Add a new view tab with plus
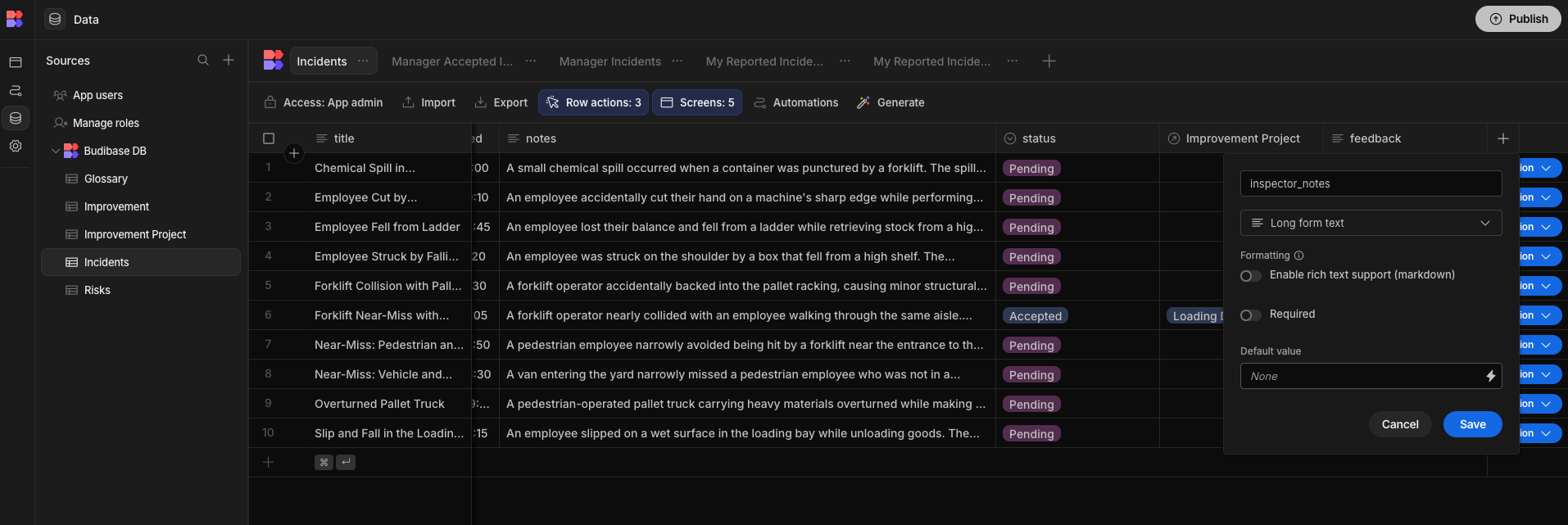This screenshot has height=525, width=1568. coord(1049,61)
